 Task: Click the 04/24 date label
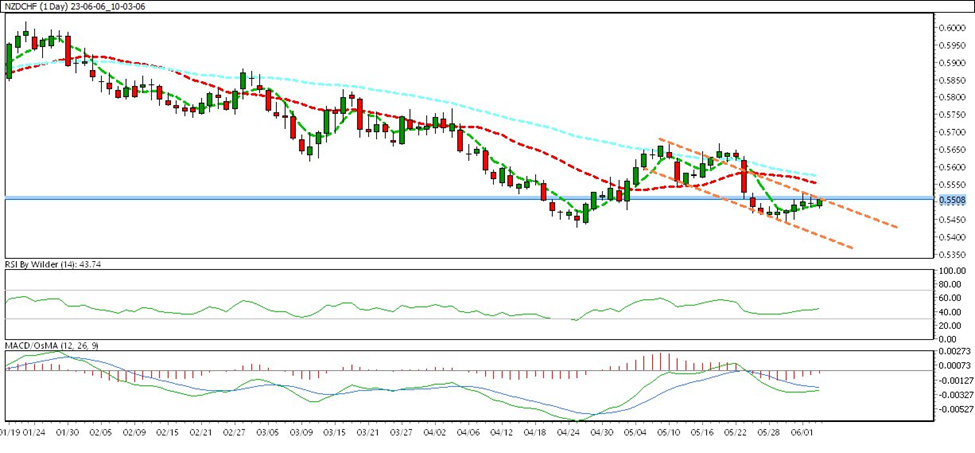(569, 430)
